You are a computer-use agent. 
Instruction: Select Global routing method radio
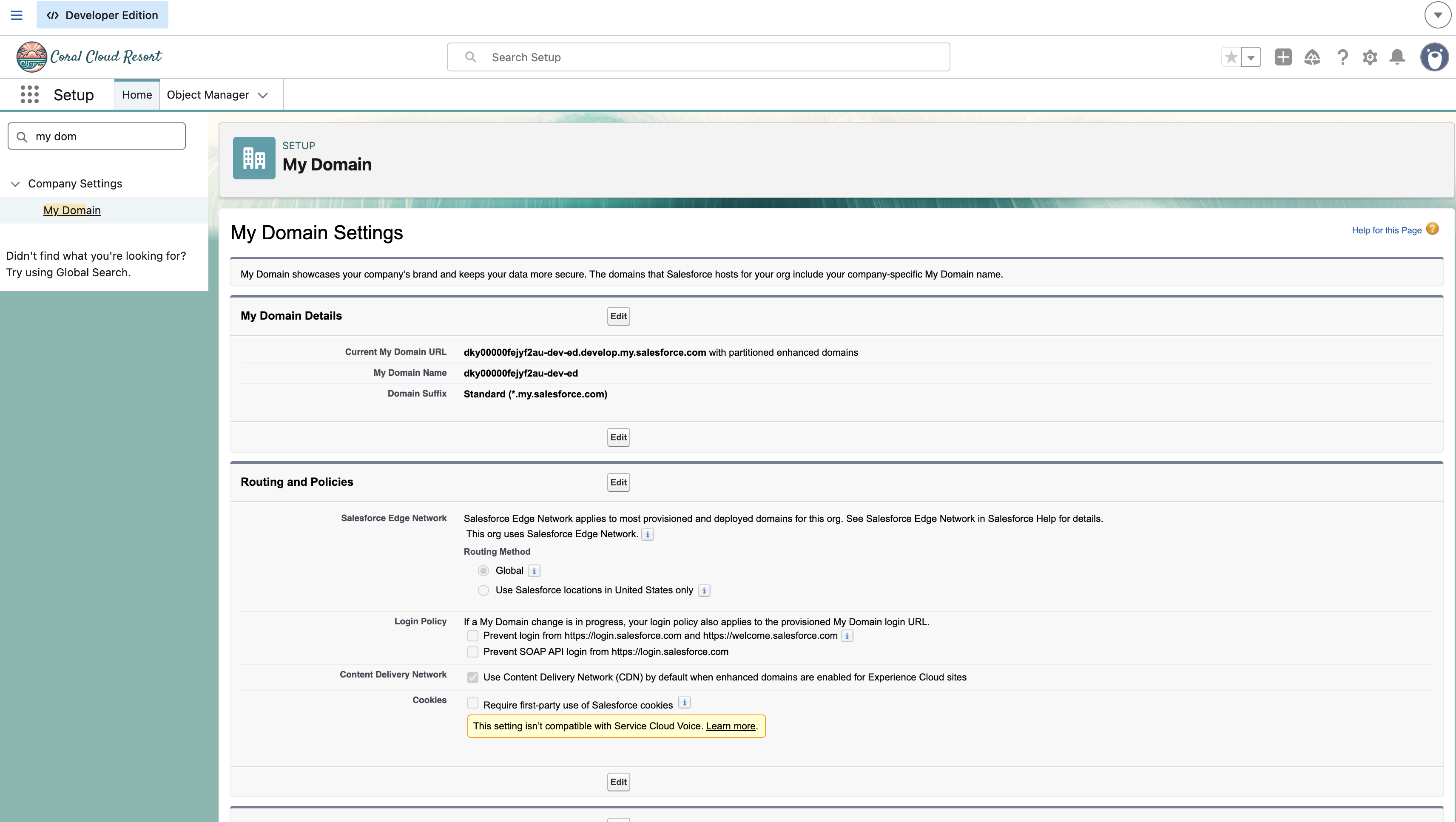(x=483, y=571)
